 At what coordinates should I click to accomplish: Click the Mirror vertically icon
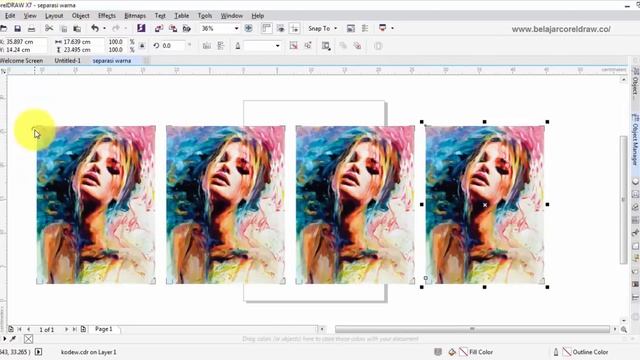[x=221, y=46]
